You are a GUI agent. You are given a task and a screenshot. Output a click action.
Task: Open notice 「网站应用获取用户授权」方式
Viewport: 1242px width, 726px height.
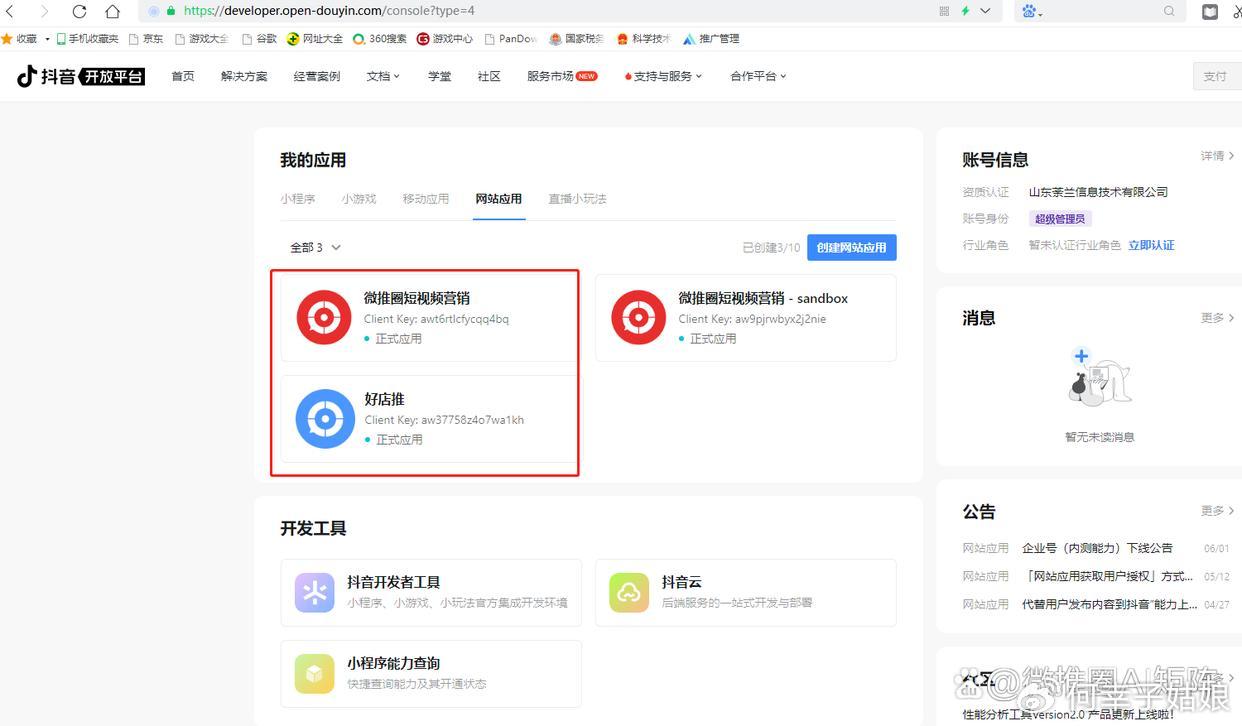(x=1107, y=576)
